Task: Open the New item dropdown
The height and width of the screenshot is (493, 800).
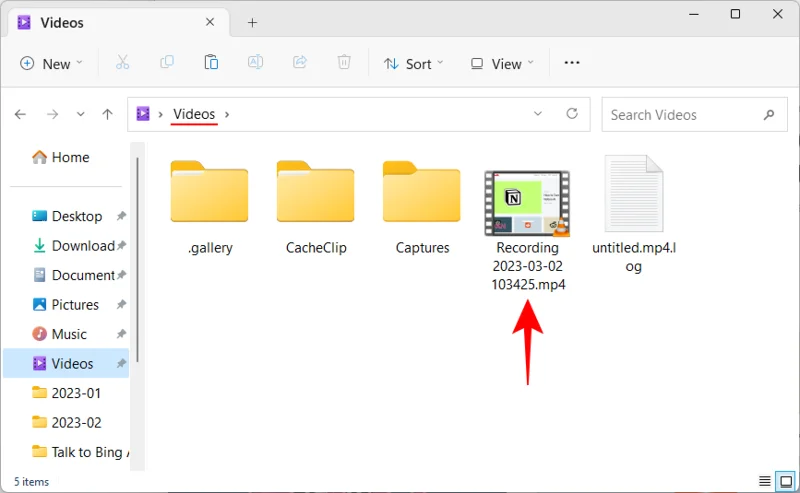Action: tap(51, 63)
